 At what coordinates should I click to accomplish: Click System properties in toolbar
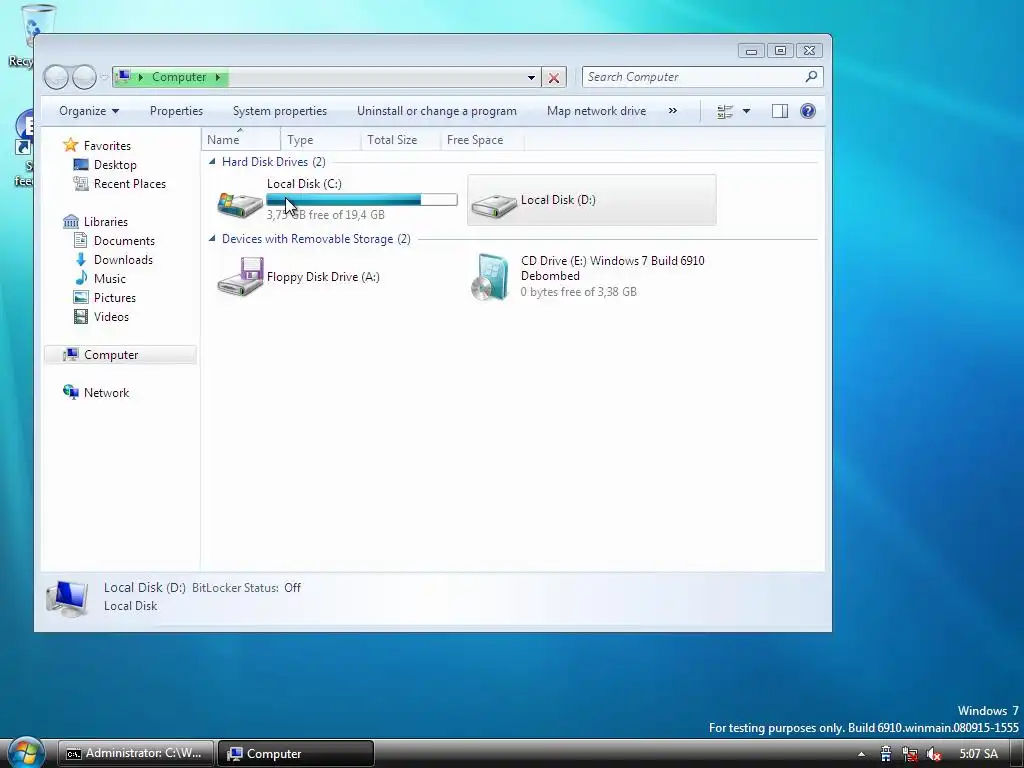[280, 111]
